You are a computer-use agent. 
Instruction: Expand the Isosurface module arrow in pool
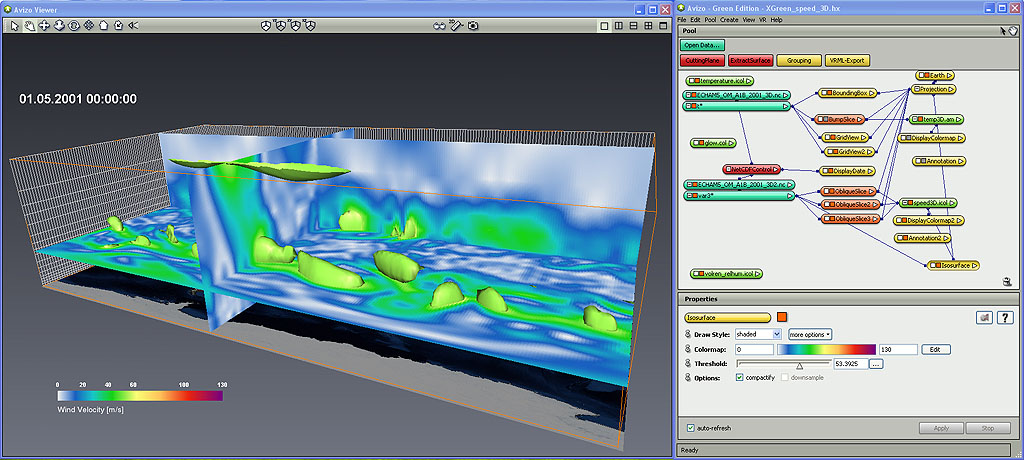(x=974, y=265)
